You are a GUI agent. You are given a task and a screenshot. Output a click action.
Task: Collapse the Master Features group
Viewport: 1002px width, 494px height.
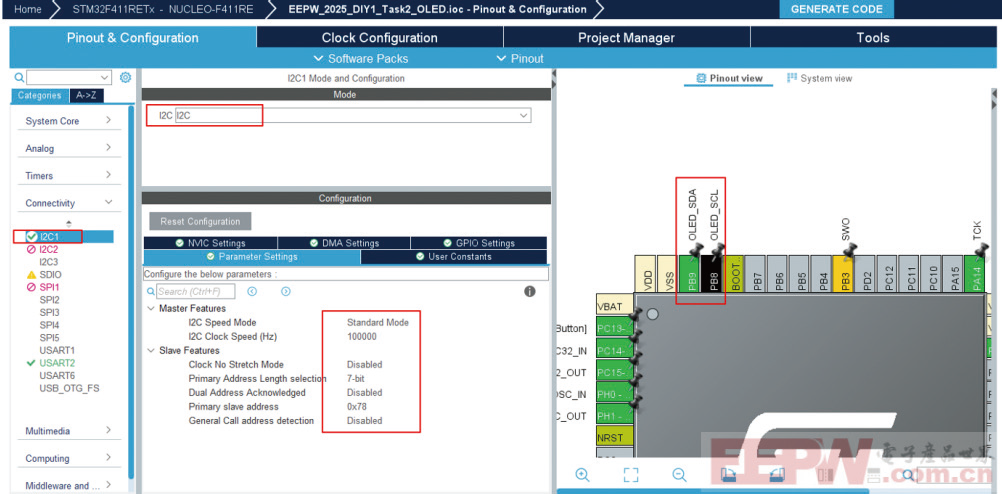[151, 309]
